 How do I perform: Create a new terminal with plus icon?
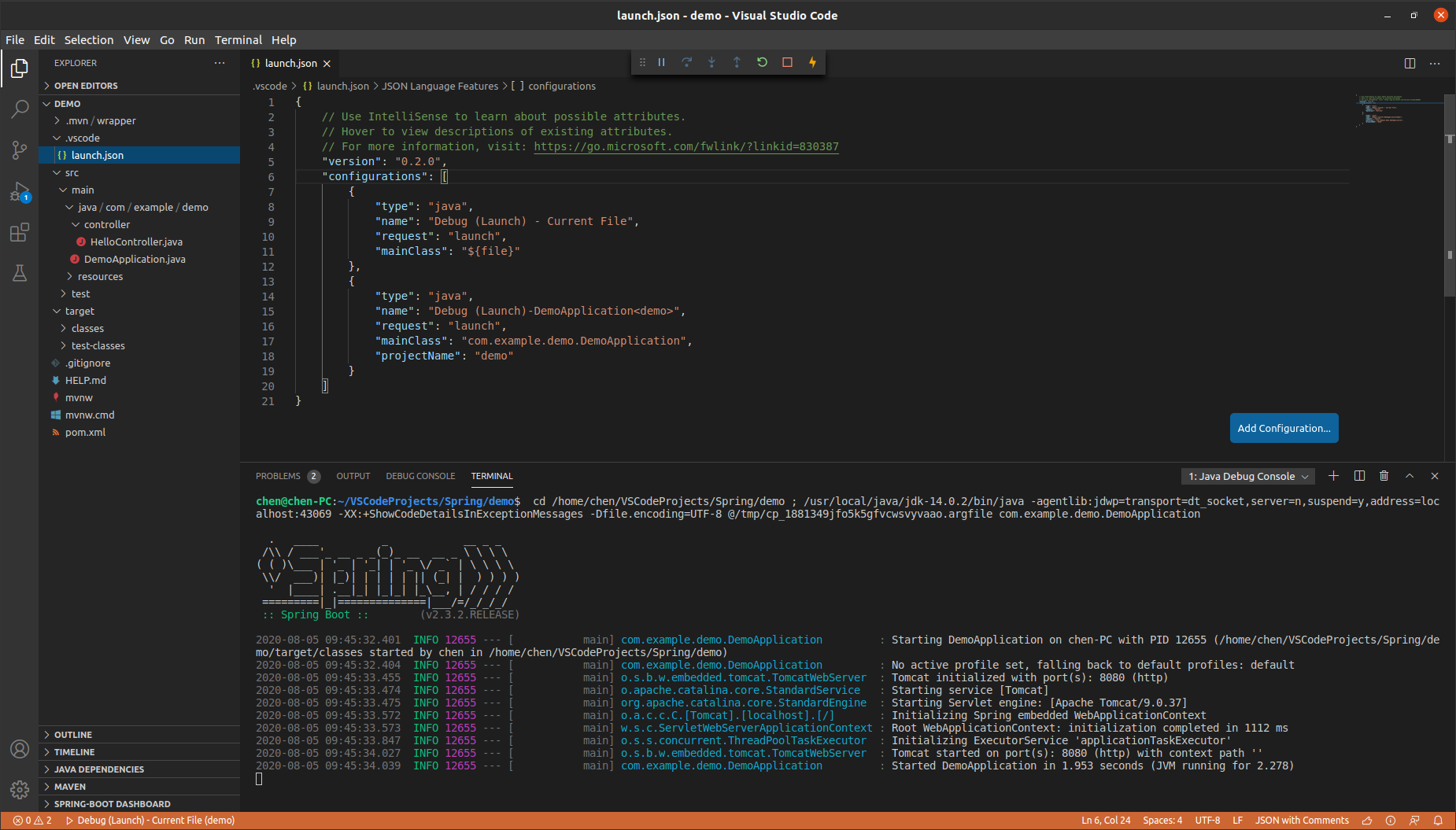tap(1334, 476)
